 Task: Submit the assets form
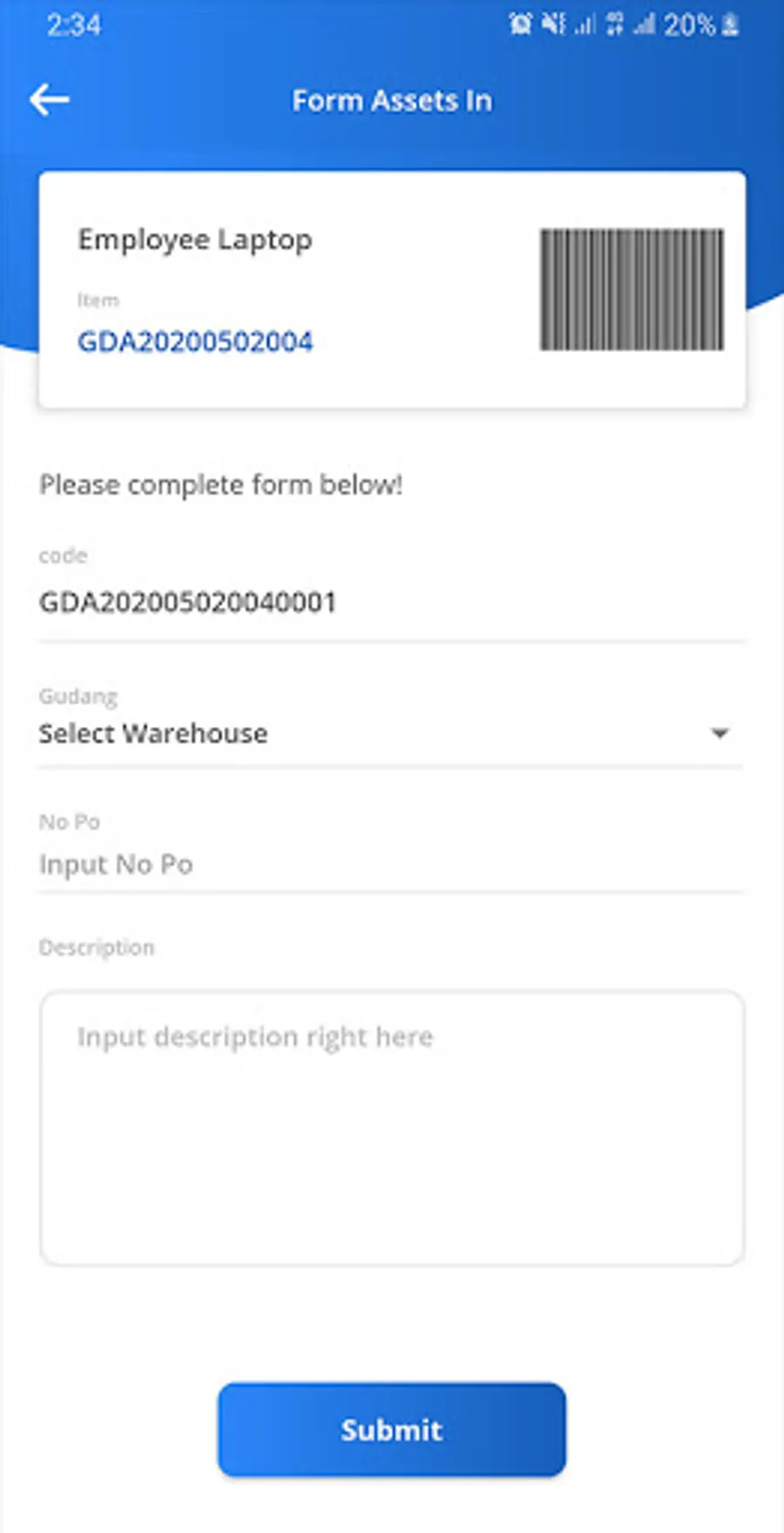(x=392, y=1429)
